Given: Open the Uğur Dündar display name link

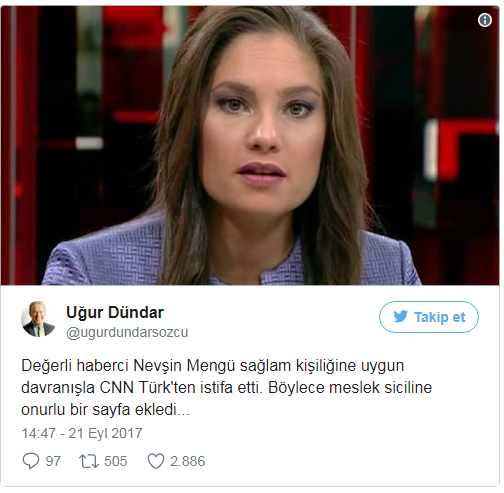Looking at the screenshot, I should (115, 313).
